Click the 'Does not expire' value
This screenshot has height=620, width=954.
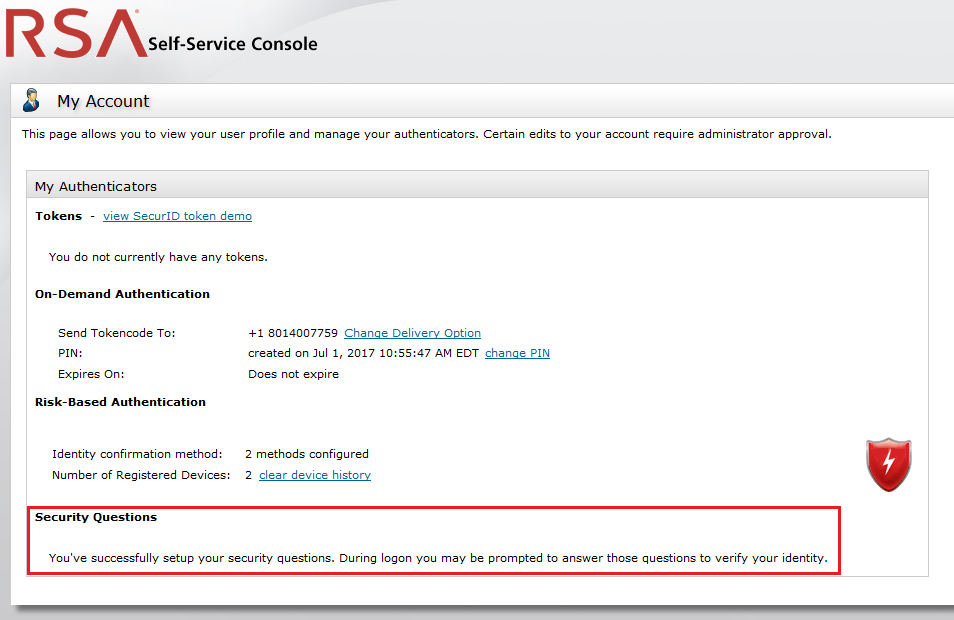(x=293, y=374)
